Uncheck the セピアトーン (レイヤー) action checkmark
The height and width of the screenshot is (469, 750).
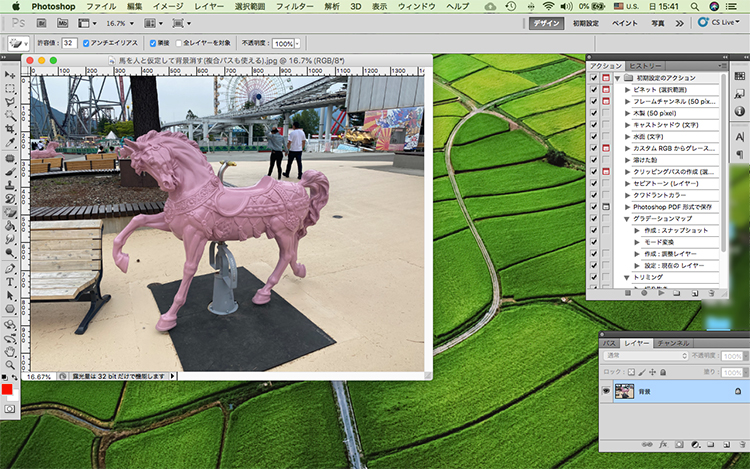[594, 184]
